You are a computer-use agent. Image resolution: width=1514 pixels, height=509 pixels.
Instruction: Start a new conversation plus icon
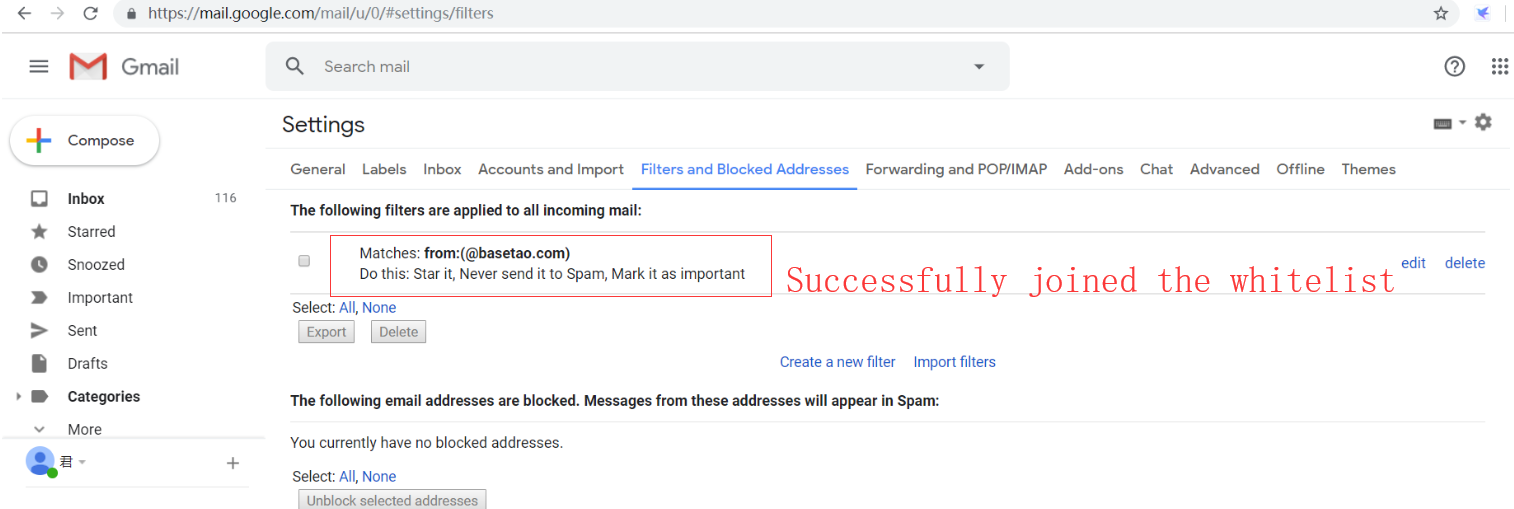pos(233,463)
